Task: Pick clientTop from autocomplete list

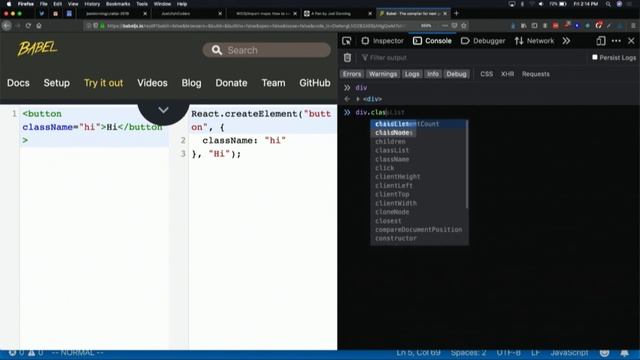Action: [x=418, y=194]
